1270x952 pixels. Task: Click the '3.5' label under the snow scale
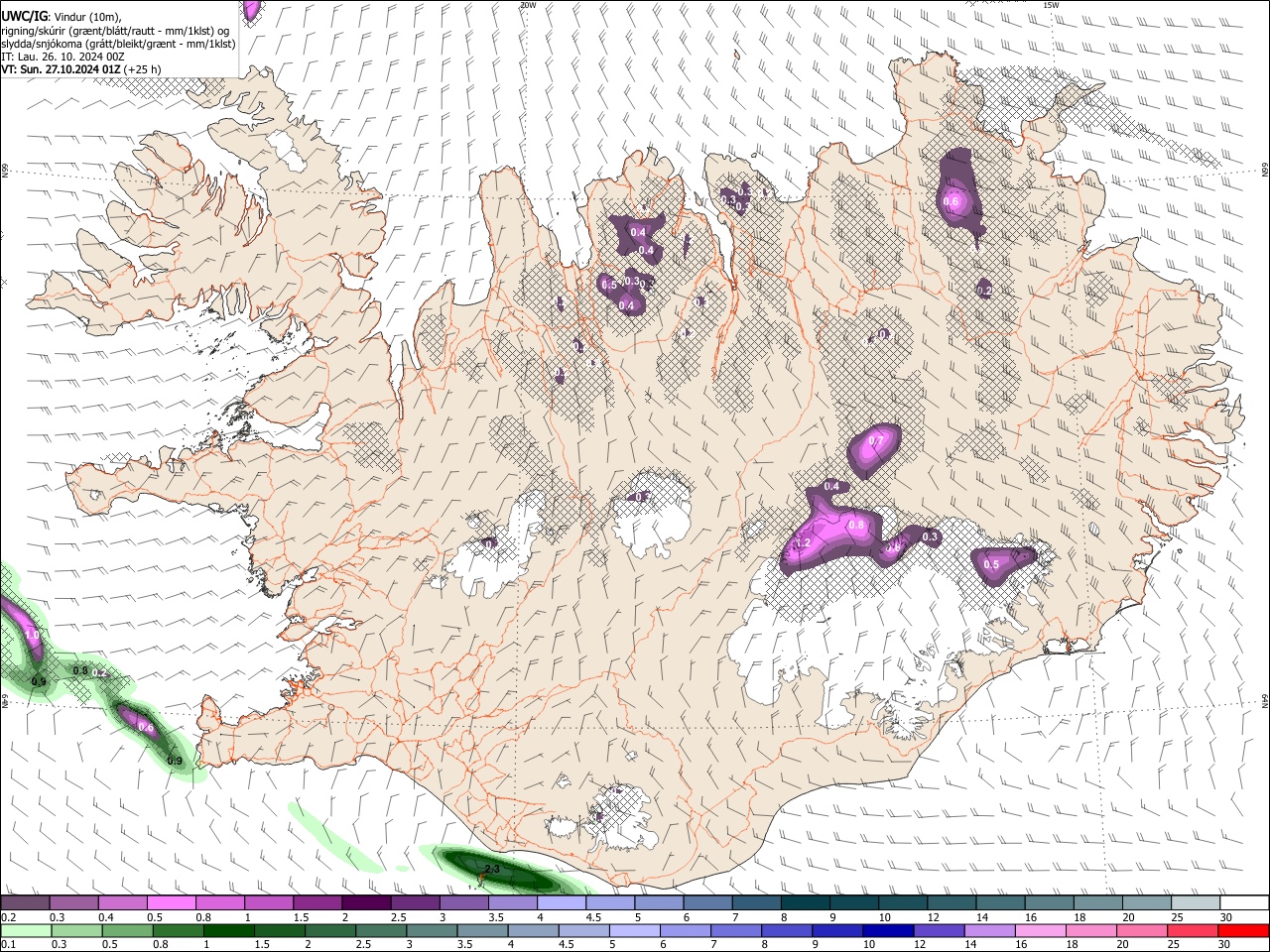497,917
